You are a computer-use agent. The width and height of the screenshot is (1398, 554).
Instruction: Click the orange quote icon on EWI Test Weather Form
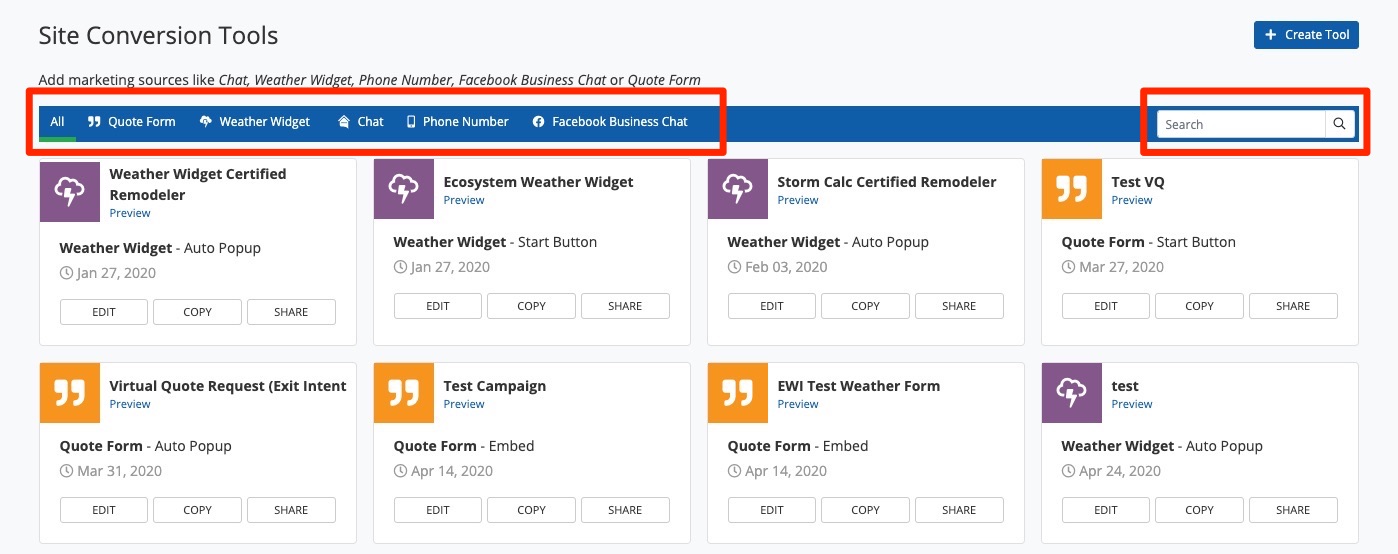pos(738,393)
